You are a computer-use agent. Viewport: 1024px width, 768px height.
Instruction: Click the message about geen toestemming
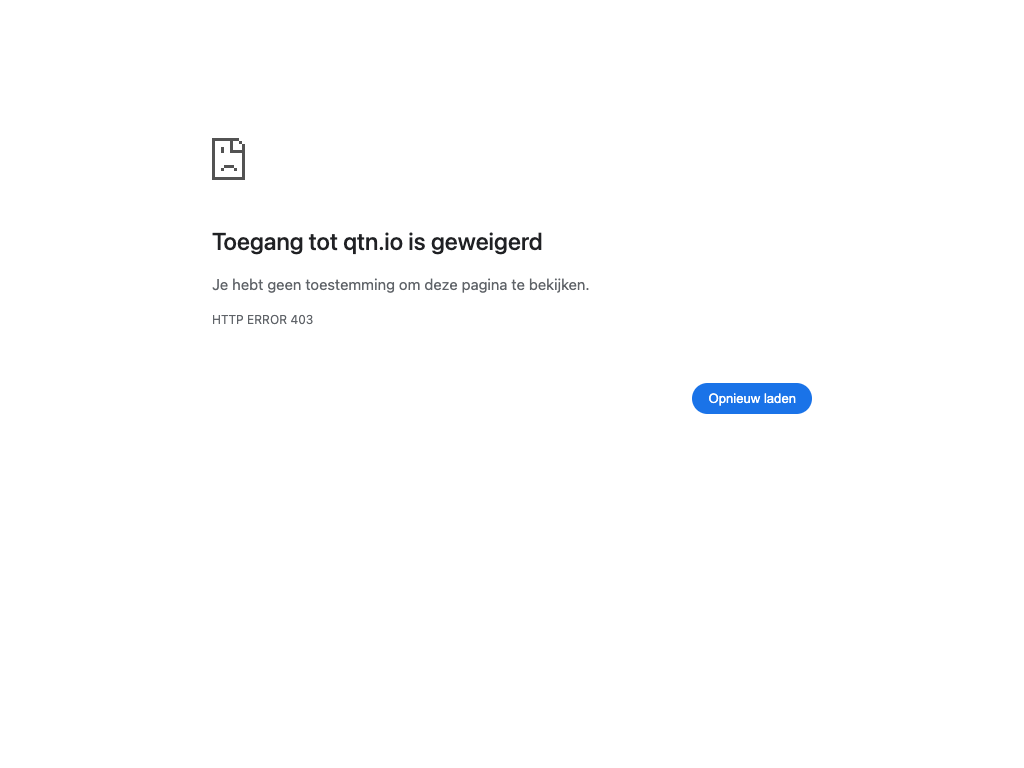tap(400, 285)
